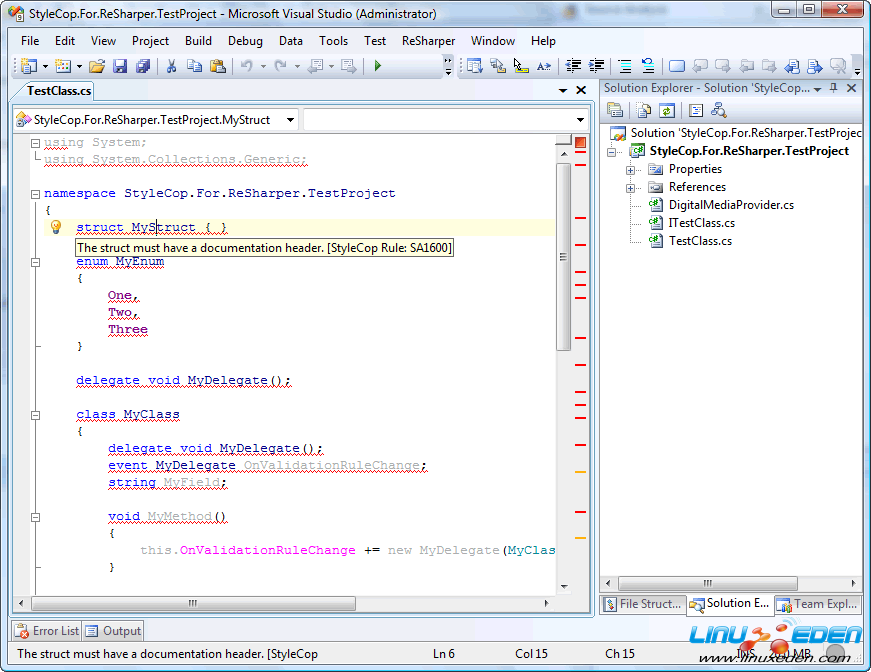This screenshot has width=871, height=672.
Task: Open the Build menu
Action: point(198,41)
